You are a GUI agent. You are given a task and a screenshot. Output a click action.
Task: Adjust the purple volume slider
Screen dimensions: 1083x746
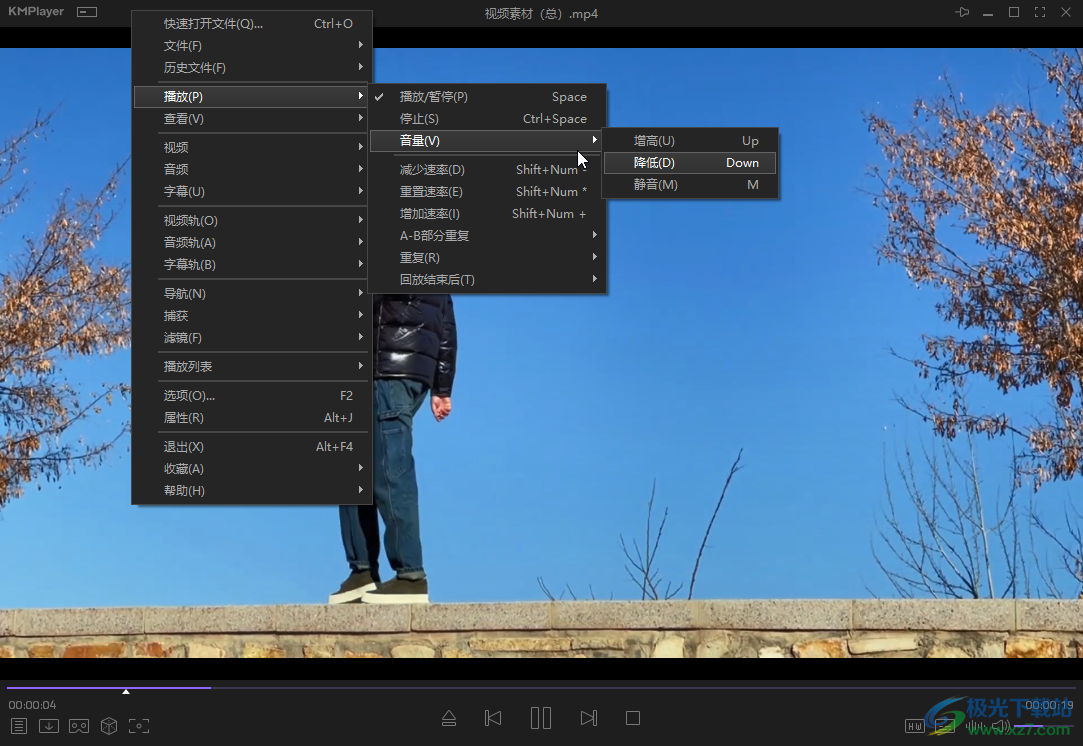tap(1043, 726)
